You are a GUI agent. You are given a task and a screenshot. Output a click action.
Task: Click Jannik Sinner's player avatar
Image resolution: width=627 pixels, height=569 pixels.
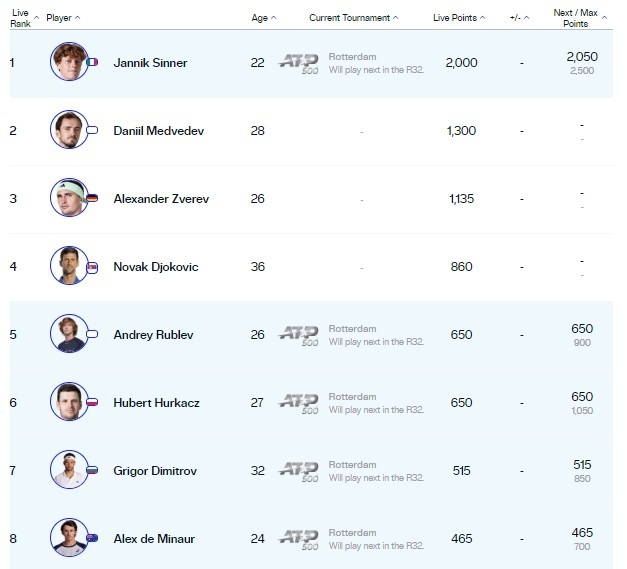pos(69,62)
